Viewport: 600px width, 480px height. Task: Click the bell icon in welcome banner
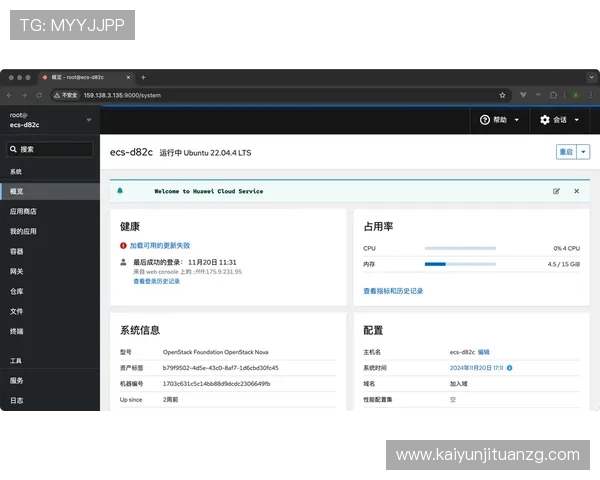click(x=120, y=191)
